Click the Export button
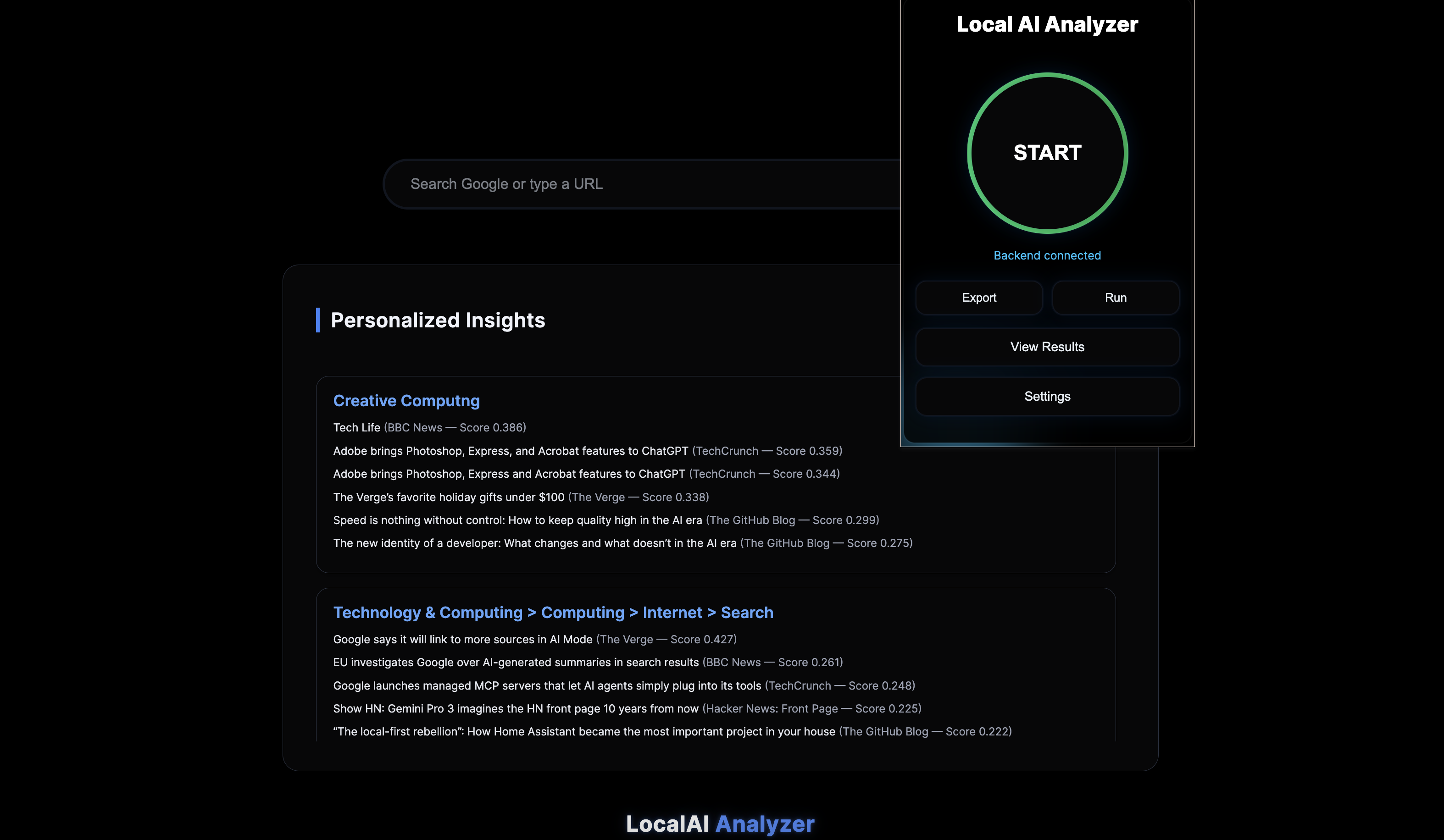This screenshot has height=840, width=1444. (979, 298)
